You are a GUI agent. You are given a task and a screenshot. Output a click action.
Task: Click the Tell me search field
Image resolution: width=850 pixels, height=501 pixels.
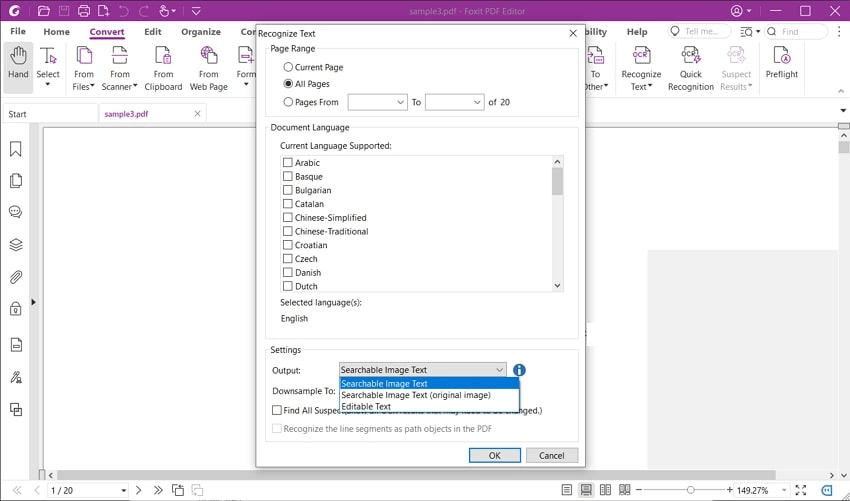point(699,31)
